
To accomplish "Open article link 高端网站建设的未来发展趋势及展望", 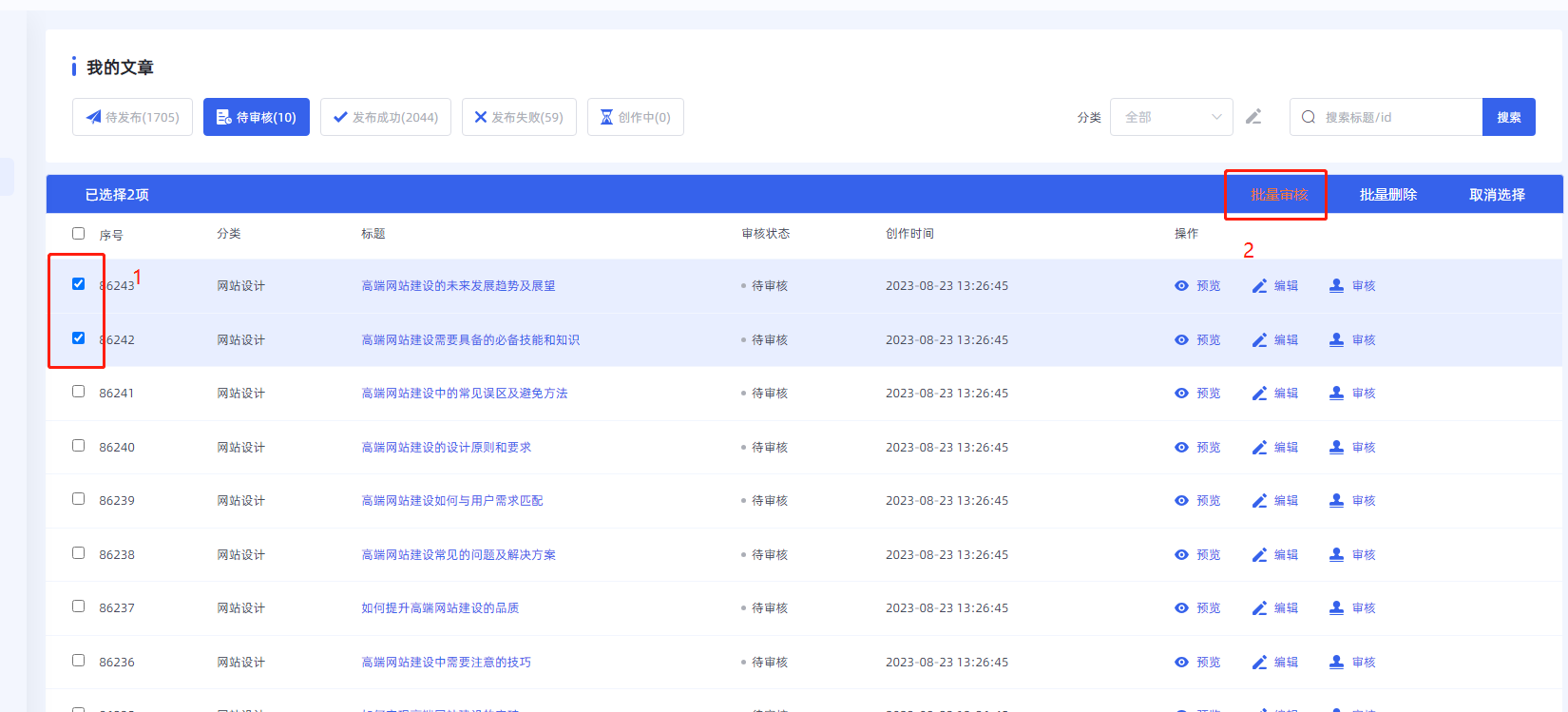I will pyautogui.click(x=458, y=286).
